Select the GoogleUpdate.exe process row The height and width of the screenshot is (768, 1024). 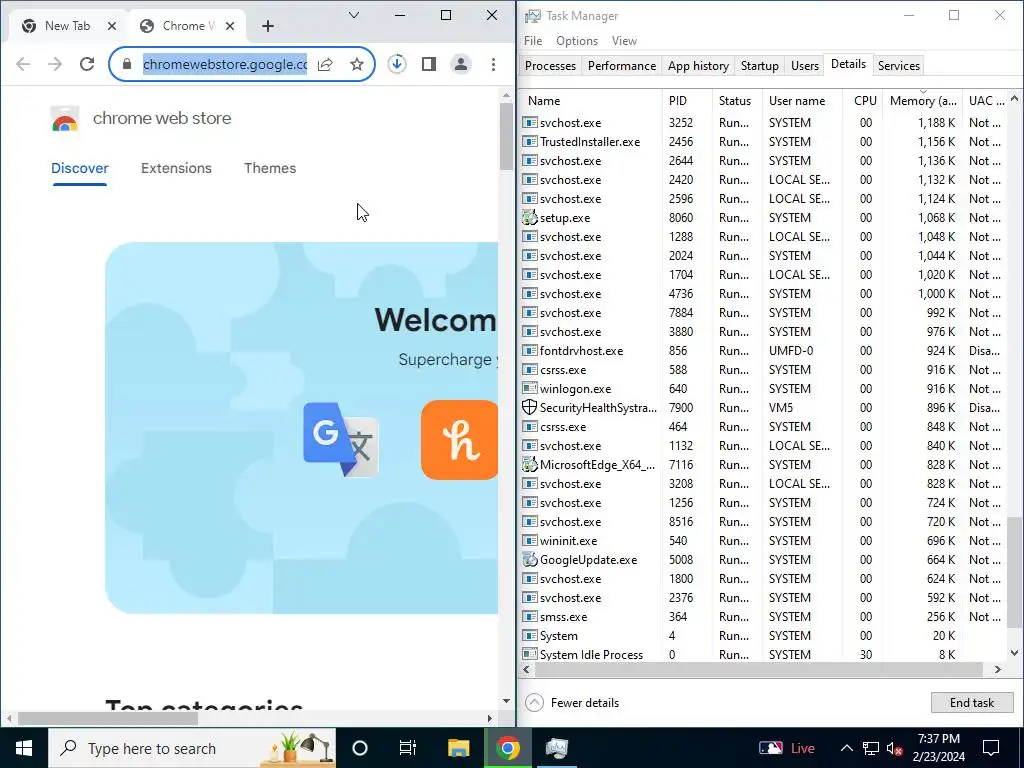point(765,560)
